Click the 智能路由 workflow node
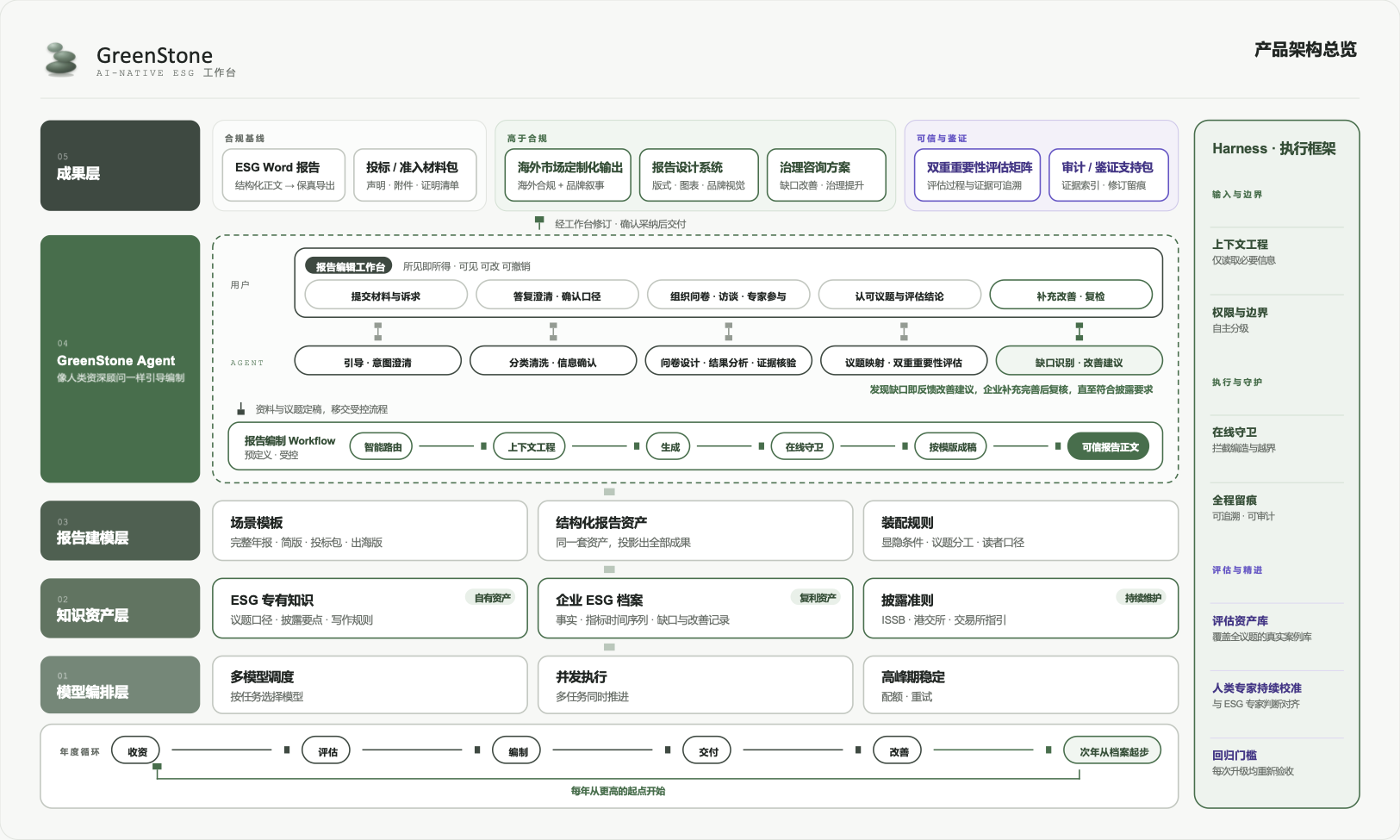 [x=382, y=446]
